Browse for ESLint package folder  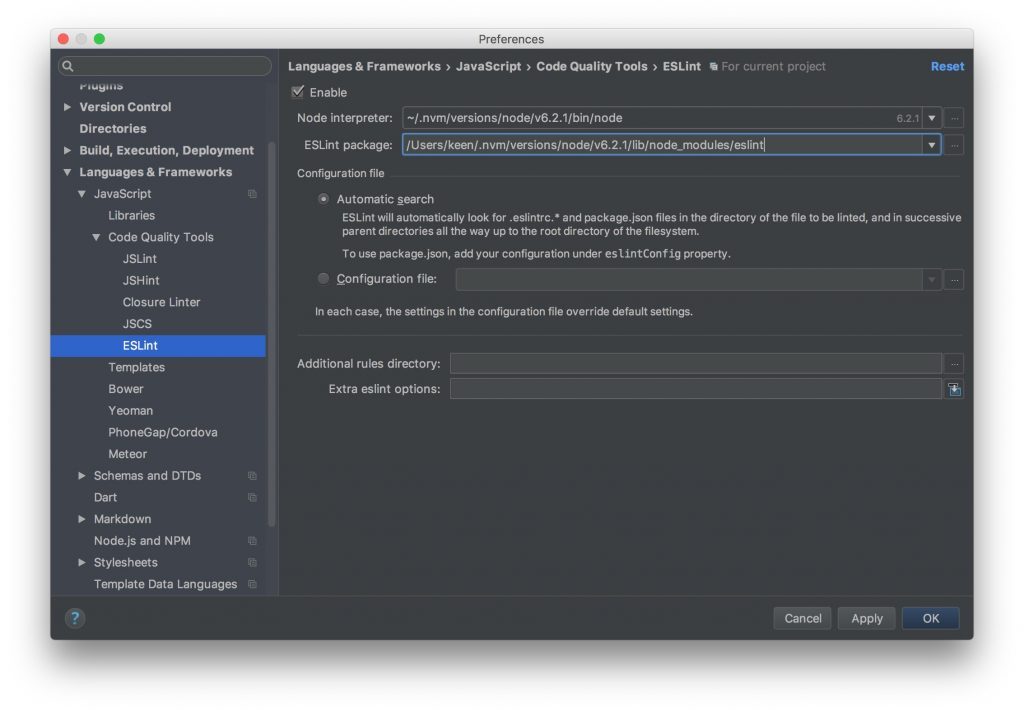pyautogui.click(x=954, y=145)
